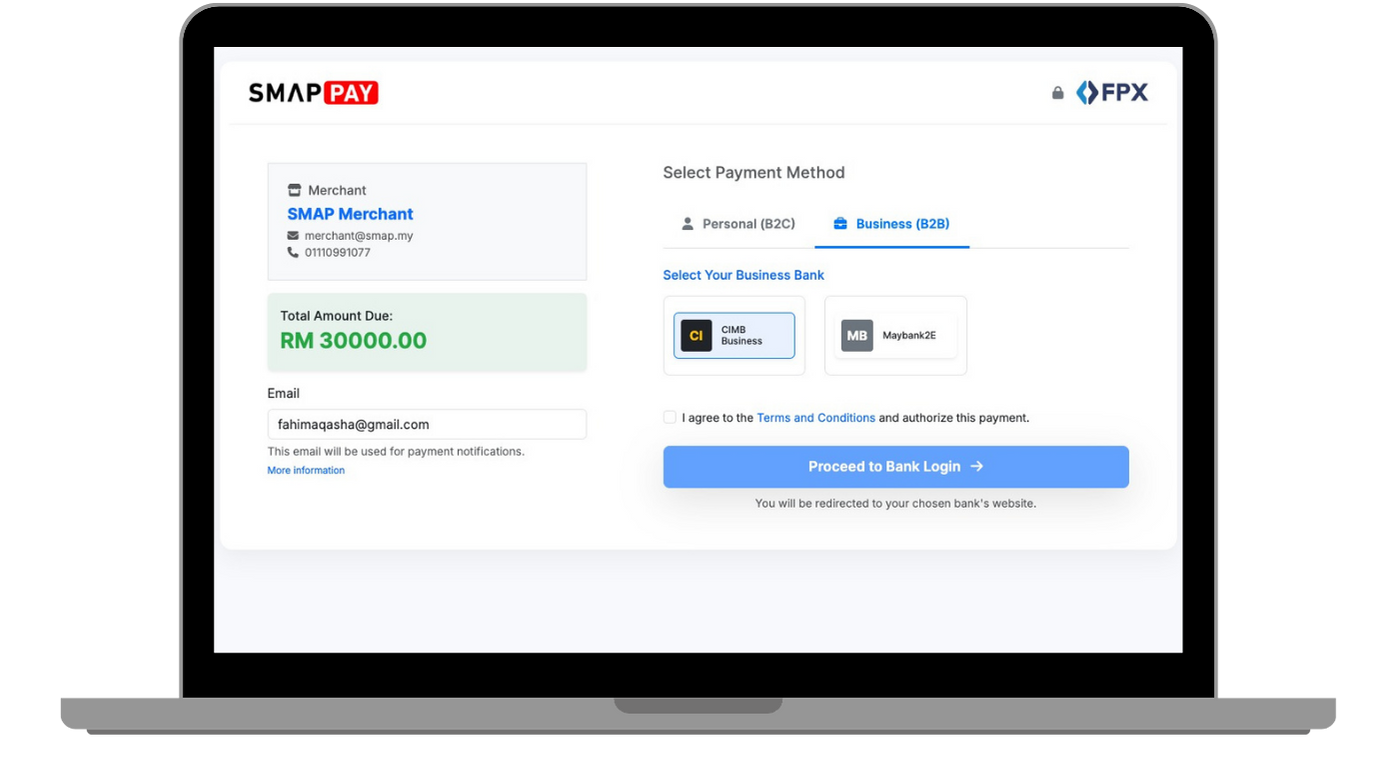Click the FPX logo
The height and width of the screenshot is (765, 1378).
pos(1112,93)
